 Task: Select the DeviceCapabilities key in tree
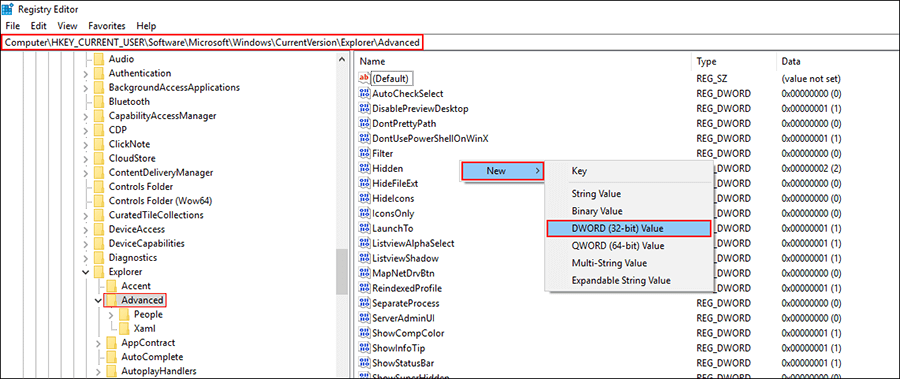[146, 243]
